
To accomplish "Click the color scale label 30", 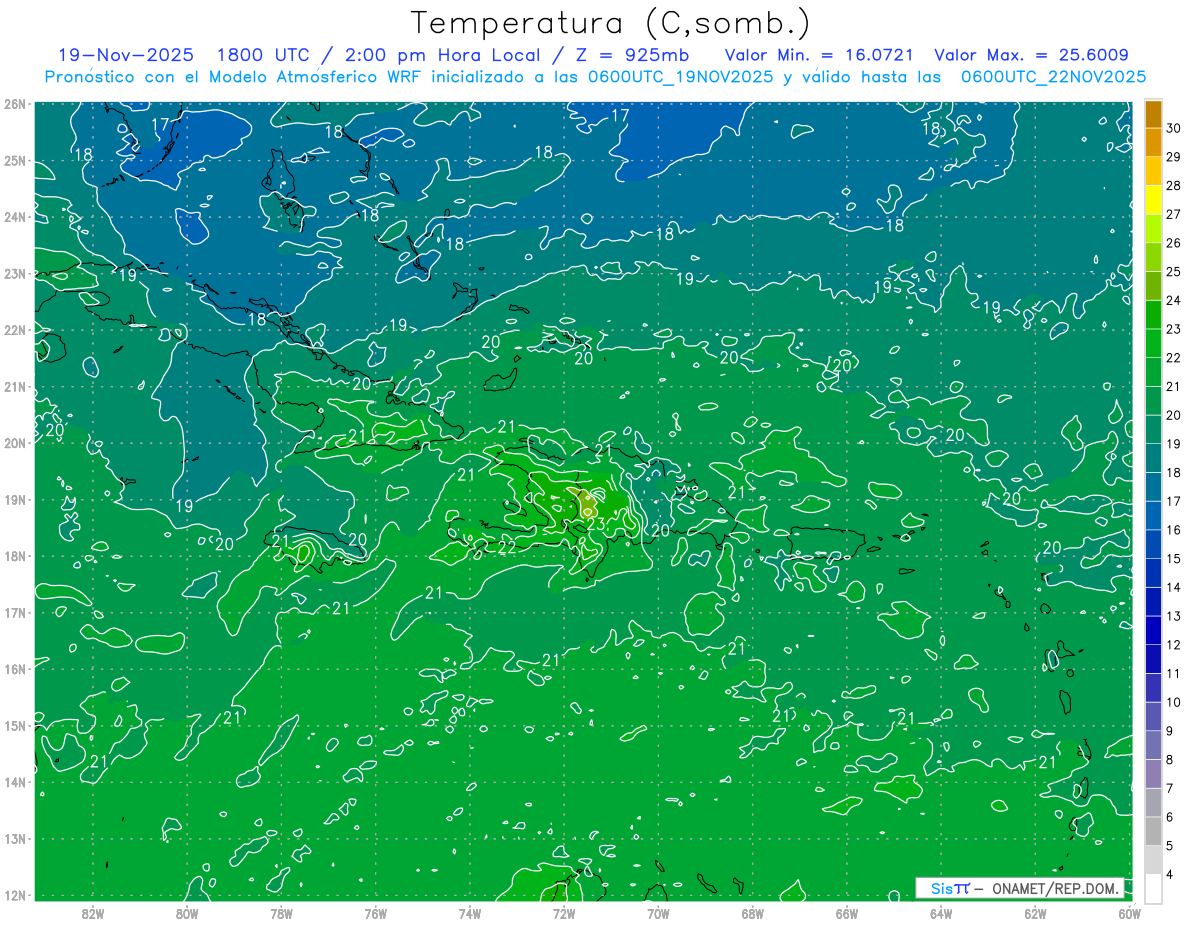I will pos(1173,128).
